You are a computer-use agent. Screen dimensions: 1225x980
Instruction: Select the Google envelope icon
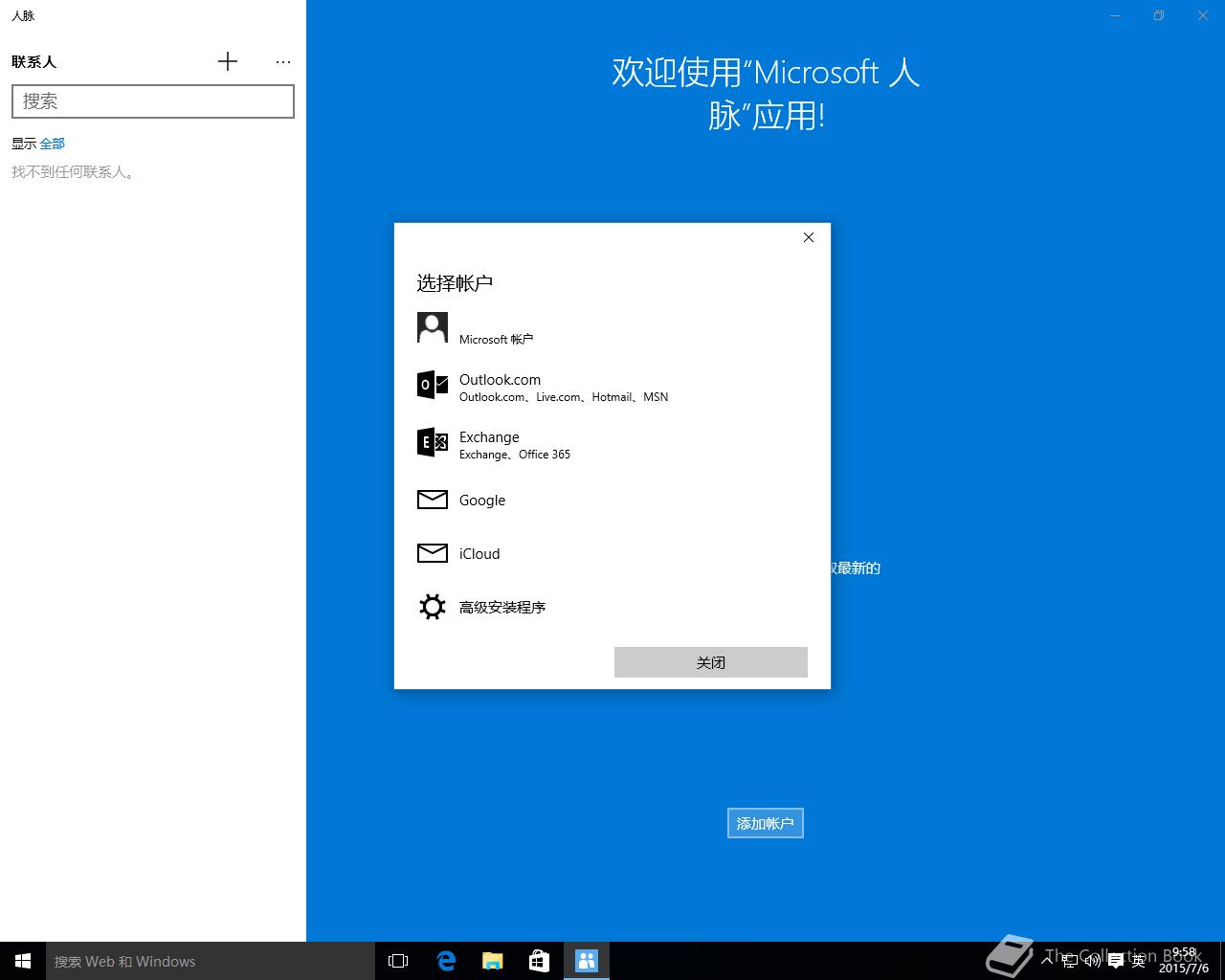(x=433, y=500)
